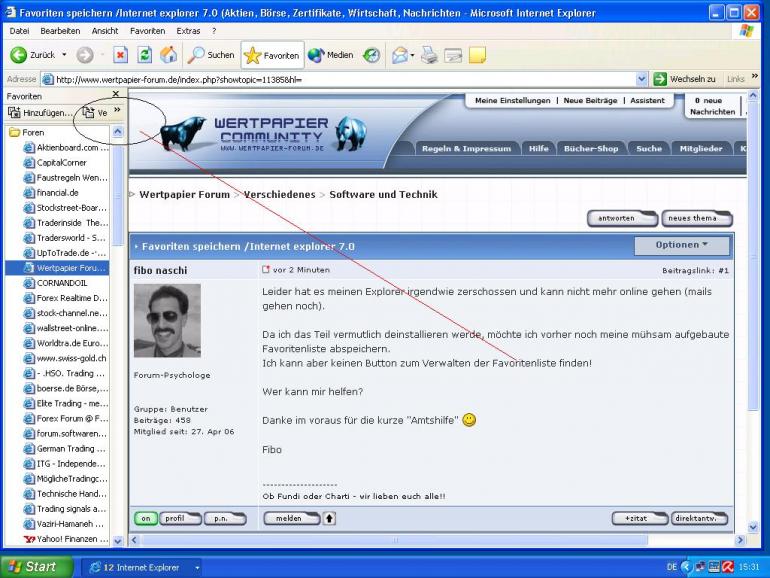Open Yahoo! Finanzen favorite
Screen dimensions: 770x578
(65, 539)
